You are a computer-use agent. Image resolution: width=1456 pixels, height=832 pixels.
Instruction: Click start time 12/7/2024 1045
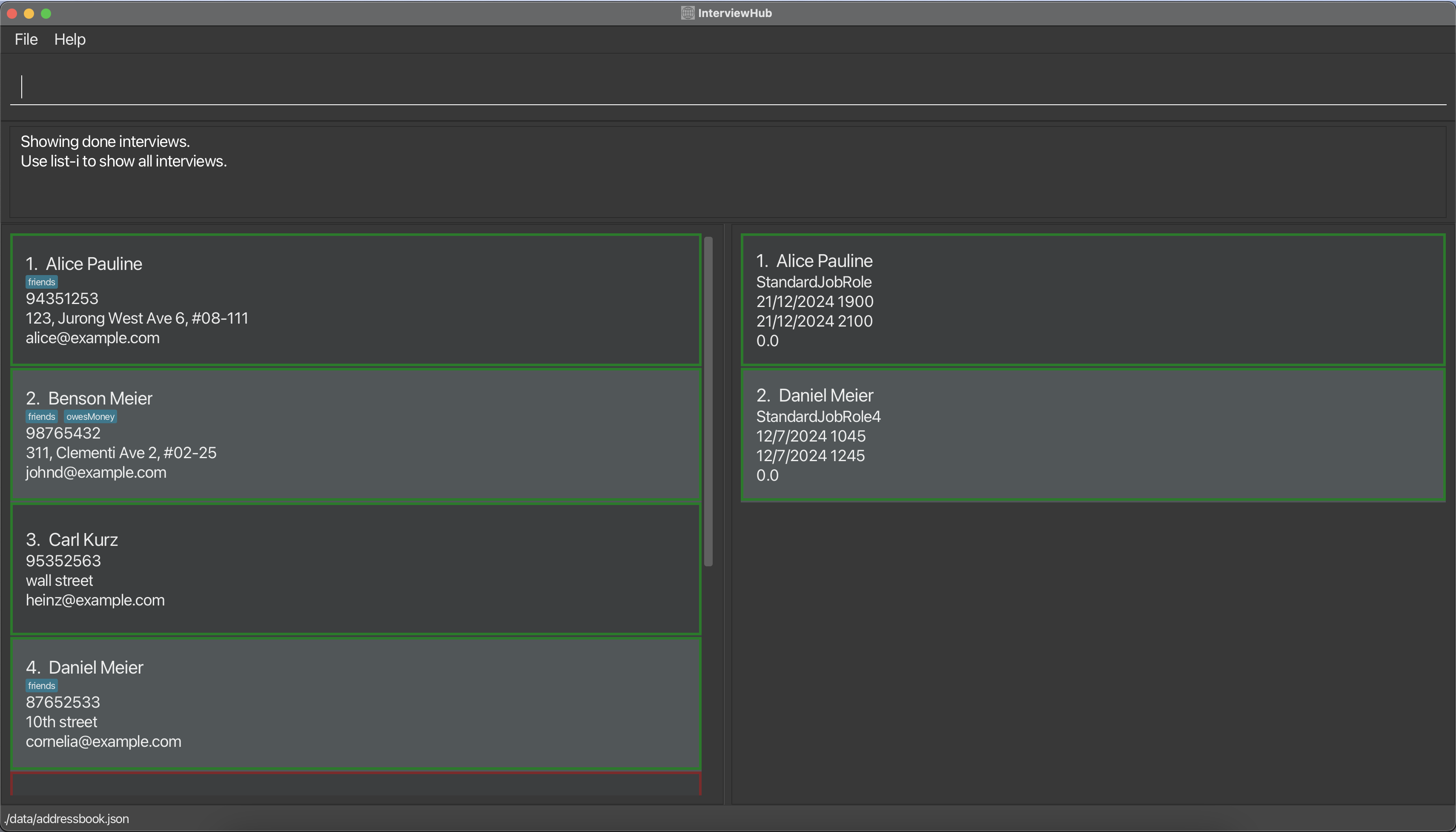tap(811, 436)
